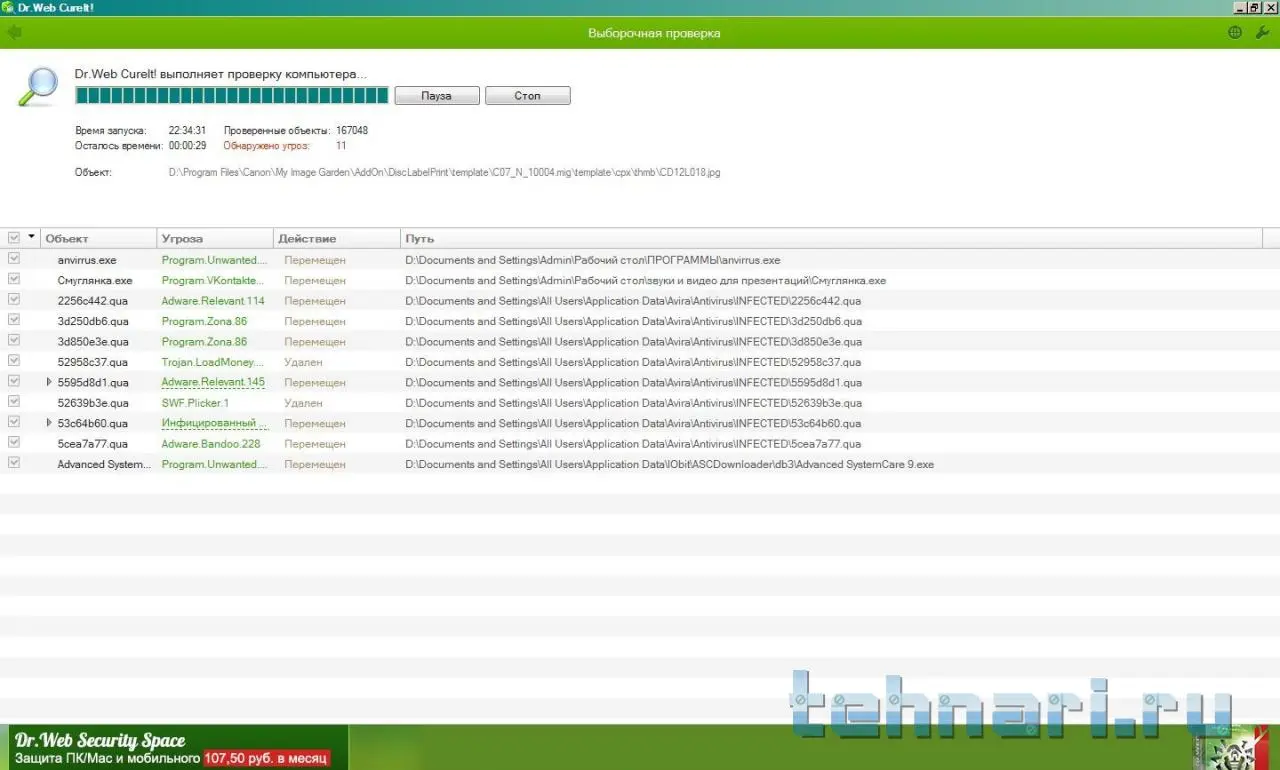Select the anvirrus.exe object name
Image resolution: width=1280 pixels, height=770 pixels.
click(x=87, y=260)
